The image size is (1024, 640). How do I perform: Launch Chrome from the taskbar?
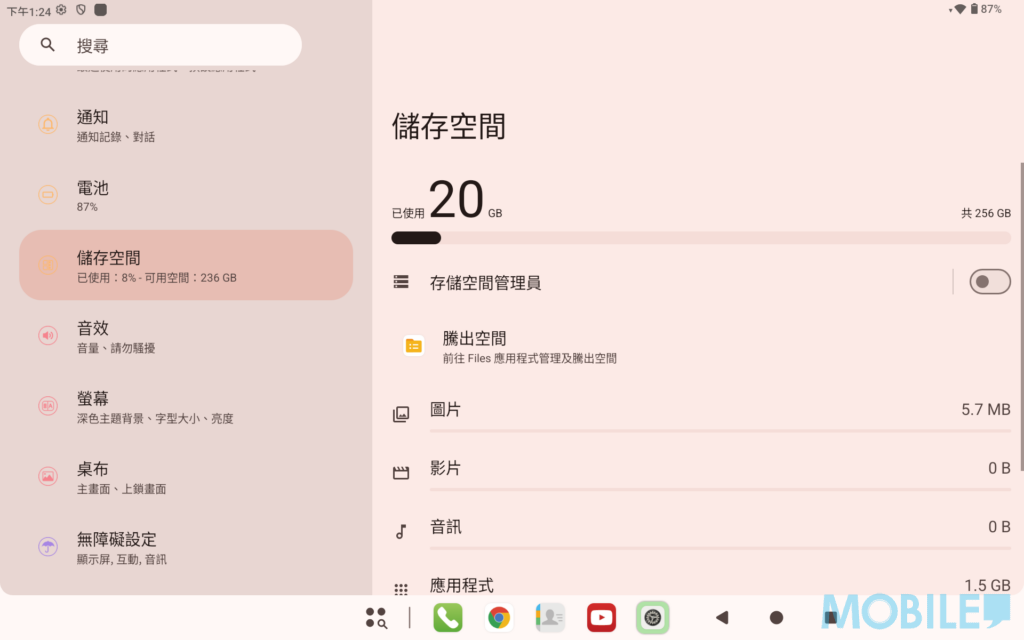click(x=499, y=617)
